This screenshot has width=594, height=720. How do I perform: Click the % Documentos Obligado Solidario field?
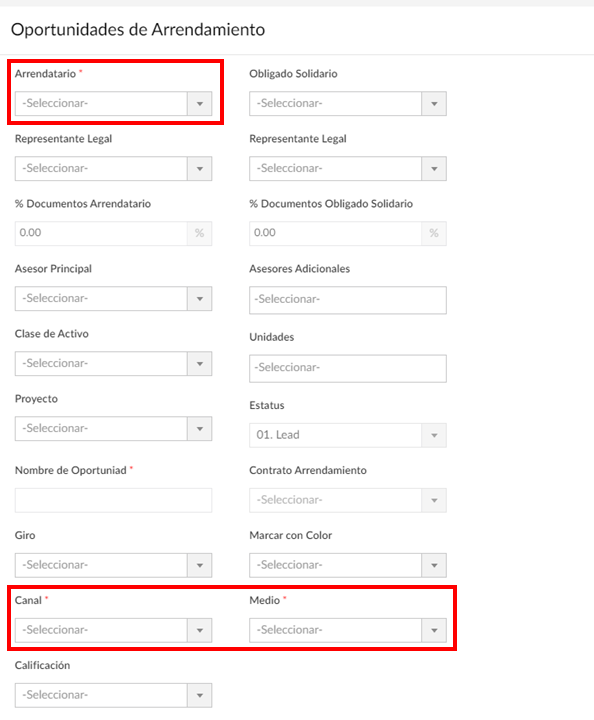(335, 233)
